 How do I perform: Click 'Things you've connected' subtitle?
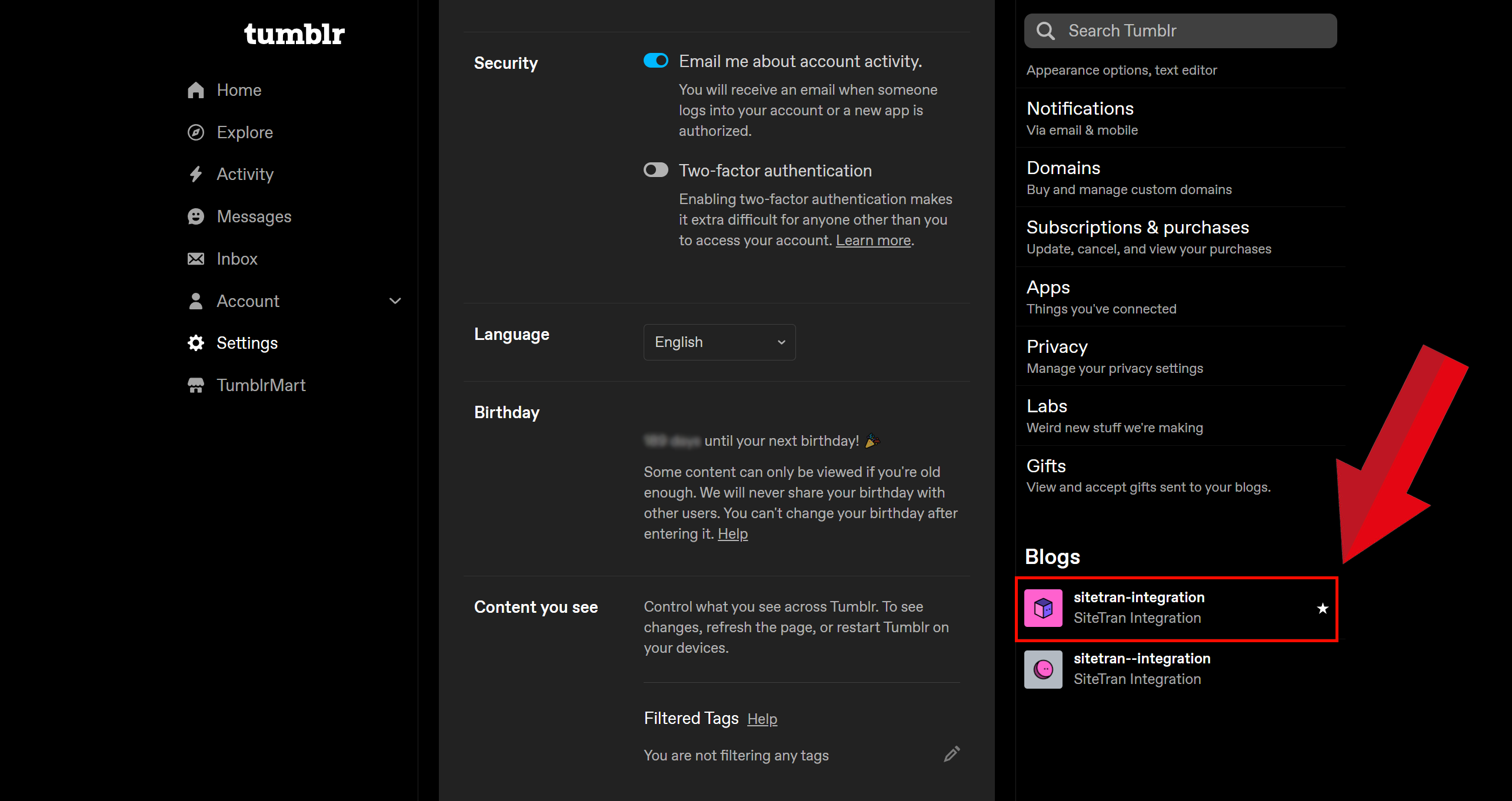[x=1101, y=309]
